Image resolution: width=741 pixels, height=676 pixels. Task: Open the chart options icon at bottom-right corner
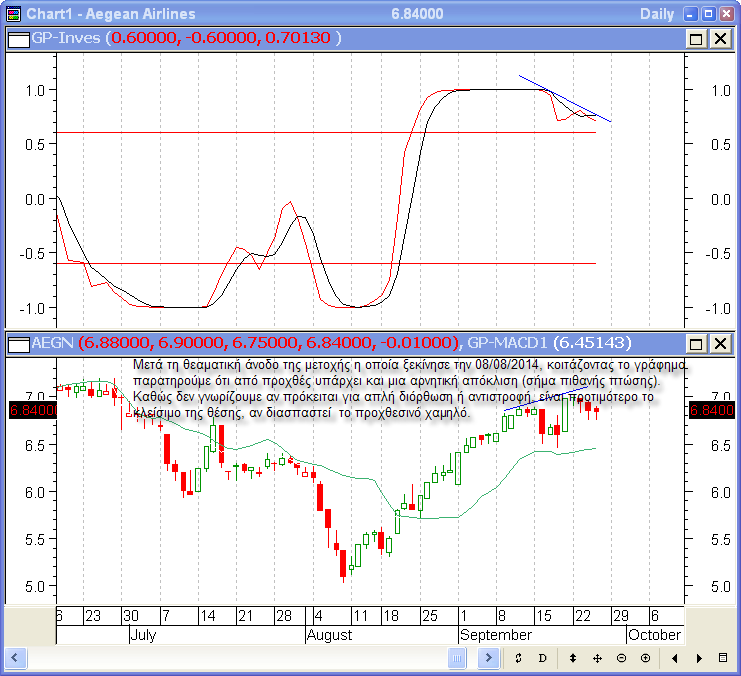[724, 658]
